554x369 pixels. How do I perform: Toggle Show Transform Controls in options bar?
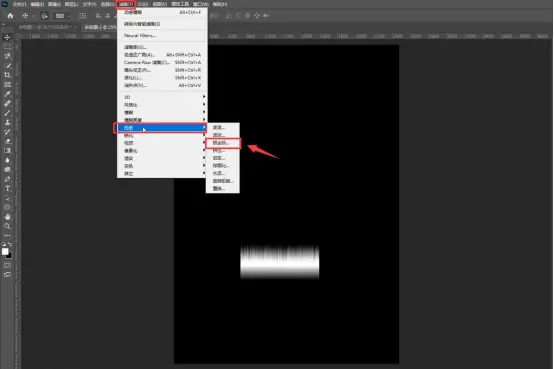coord(82,16)
